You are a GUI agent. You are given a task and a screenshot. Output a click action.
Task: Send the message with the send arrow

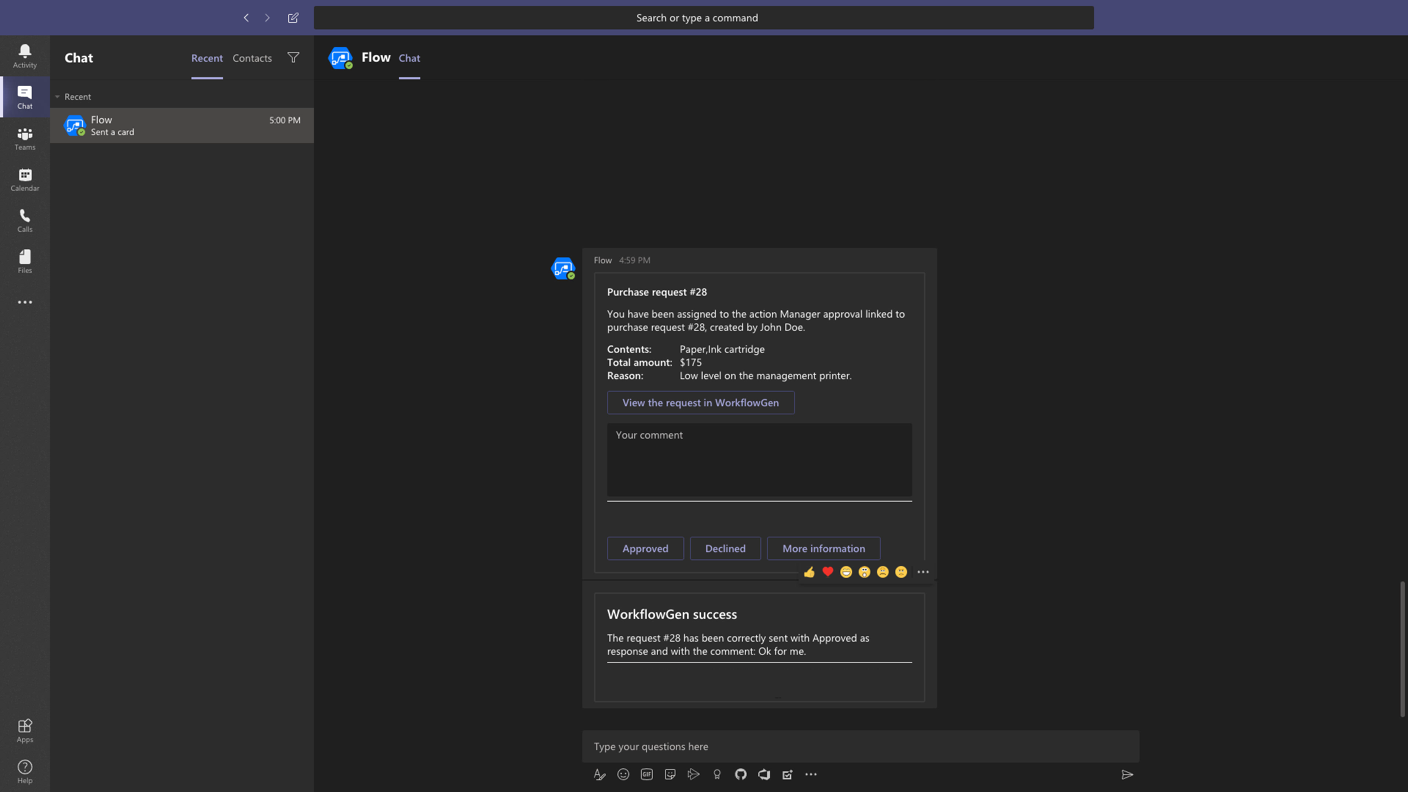coord(1127,774)
